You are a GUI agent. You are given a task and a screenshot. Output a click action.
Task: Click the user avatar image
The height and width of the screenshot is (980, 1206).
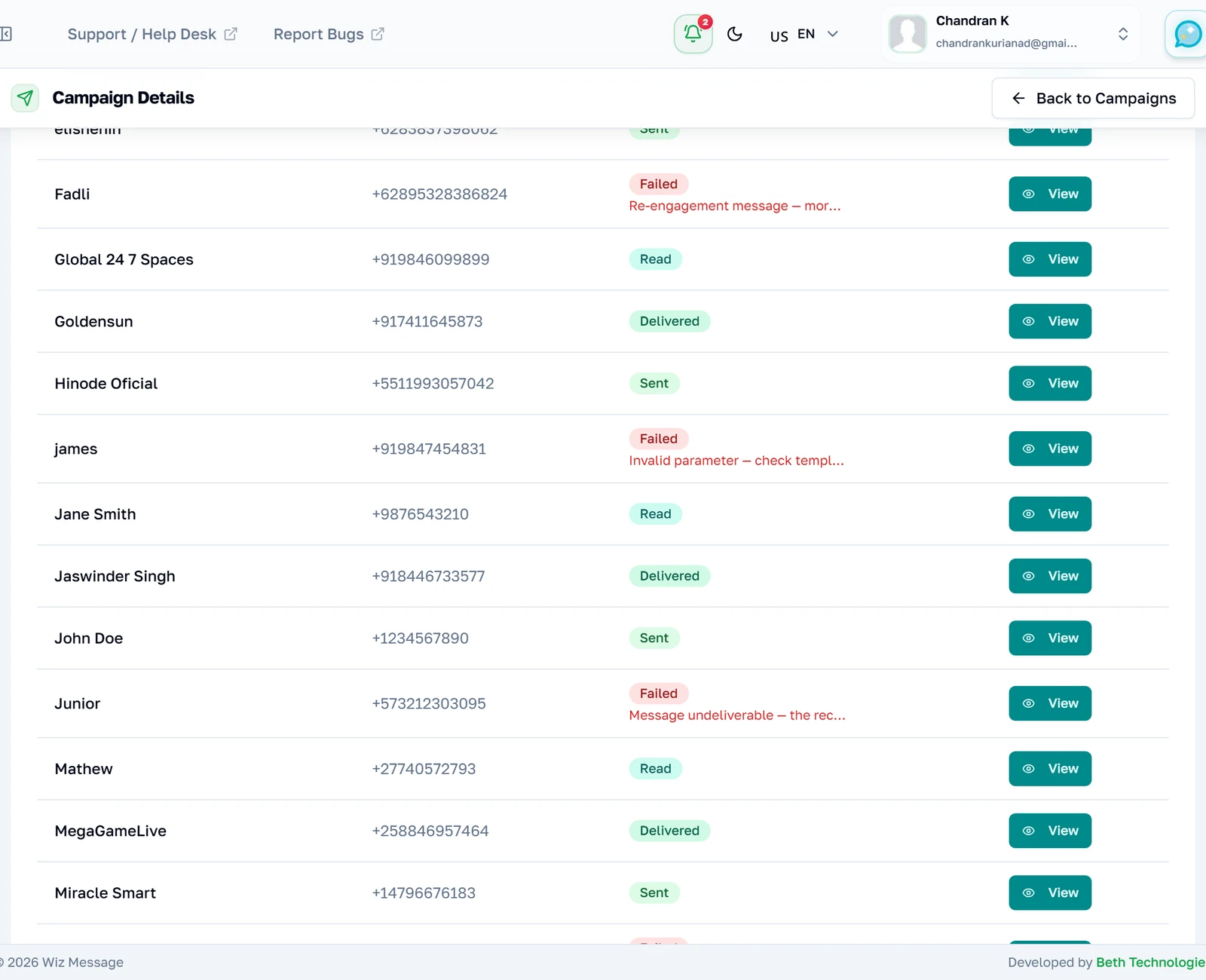pos(908,34)
